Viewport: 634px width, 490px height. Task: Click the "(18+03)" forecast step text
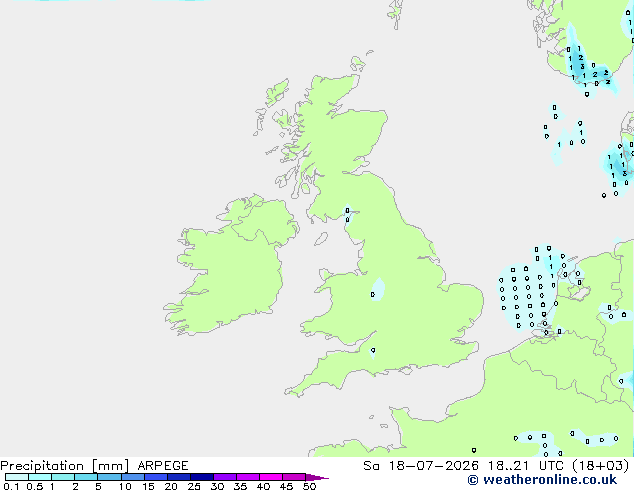click(x=601, y=466)
